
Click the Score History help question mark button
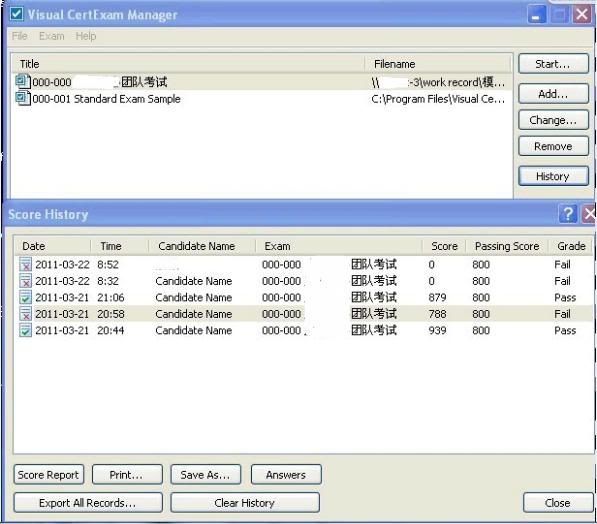tap(568, 214)
